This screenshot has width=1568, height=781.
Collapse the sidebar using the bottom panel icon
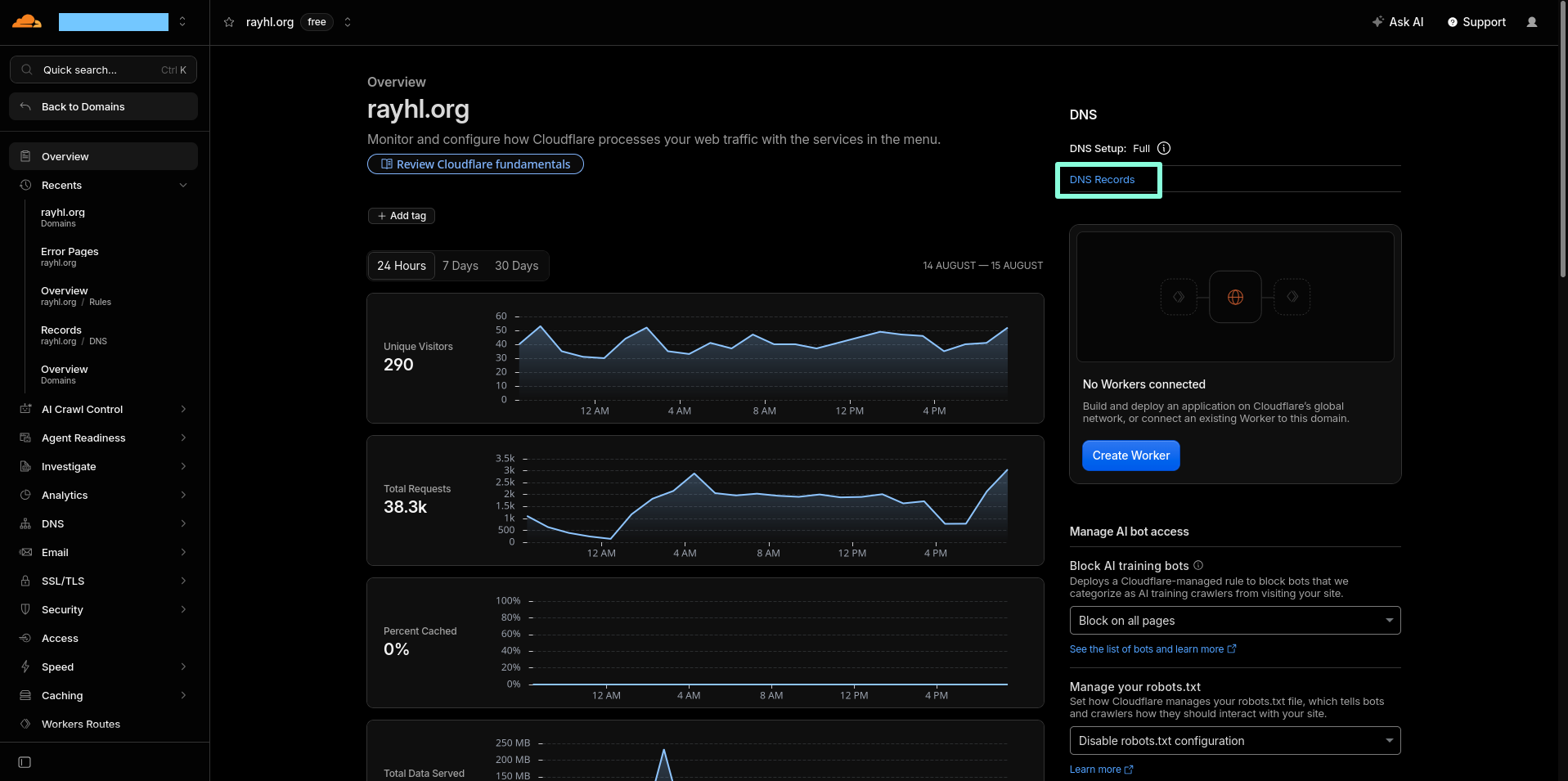[25, 762]
